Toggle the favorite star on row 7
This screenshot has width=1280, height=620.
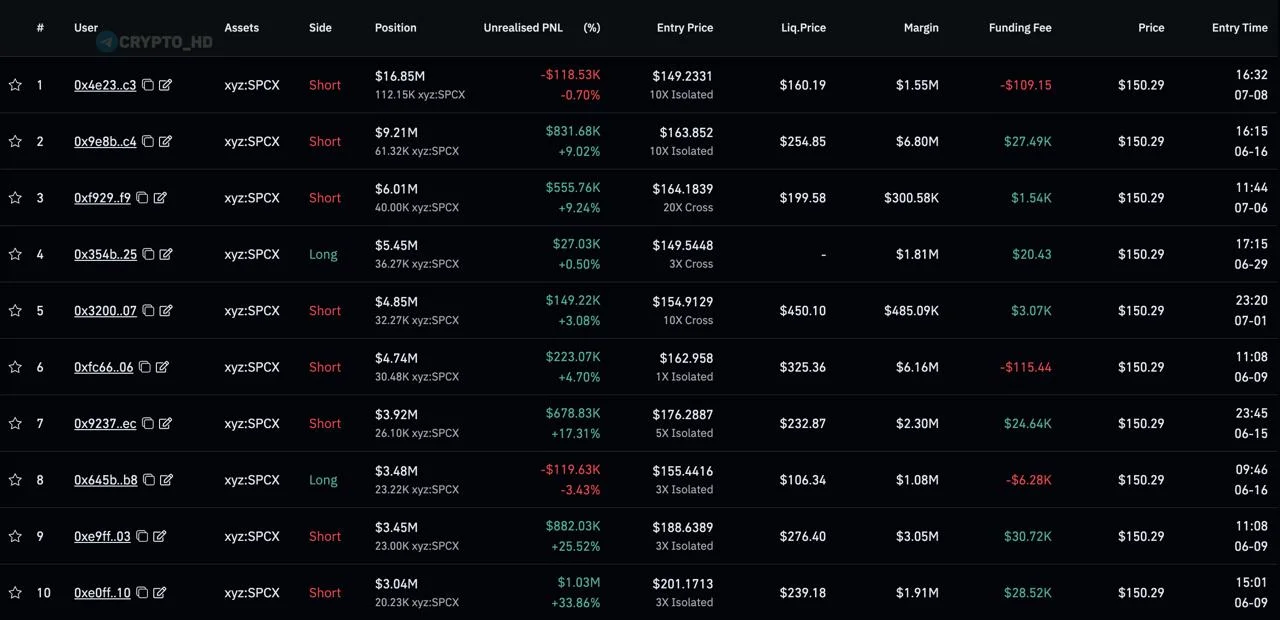click(x=15, y=424)
